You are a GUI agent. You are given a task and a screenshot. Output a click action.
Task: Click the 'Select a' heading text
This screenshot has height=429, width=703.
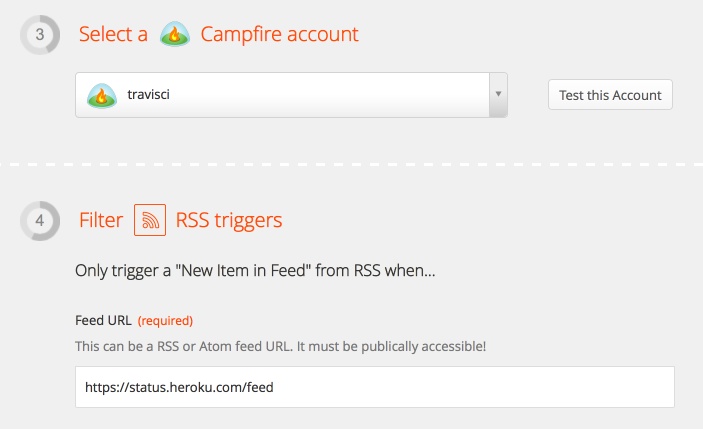point(113,34)
